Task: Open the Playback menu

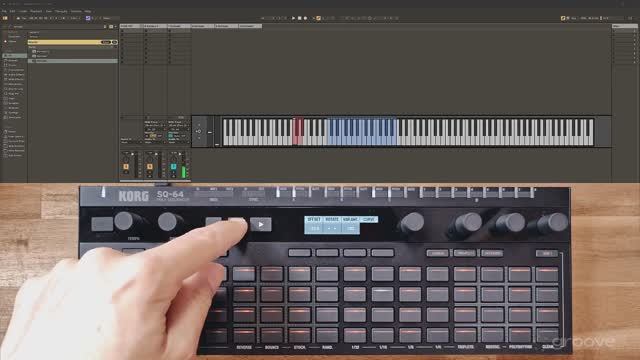Action: (x=36, y=11)
